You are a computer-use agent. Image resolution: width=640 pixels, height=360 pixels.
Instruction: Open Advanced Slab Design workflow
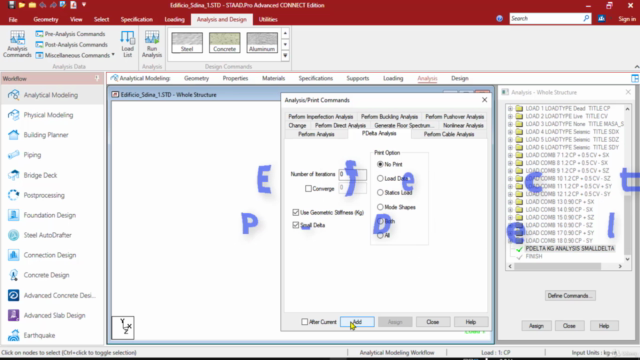pos(54,315)
